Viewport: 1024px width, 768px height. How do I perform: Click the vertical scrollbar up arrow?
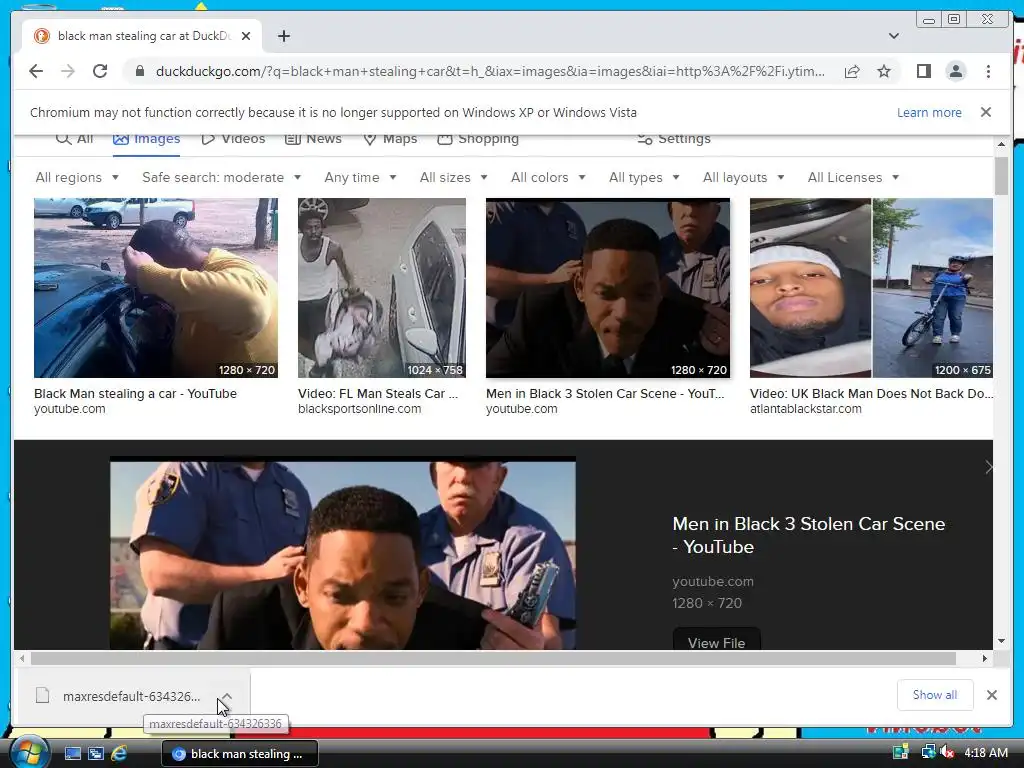pos(1001,144)
